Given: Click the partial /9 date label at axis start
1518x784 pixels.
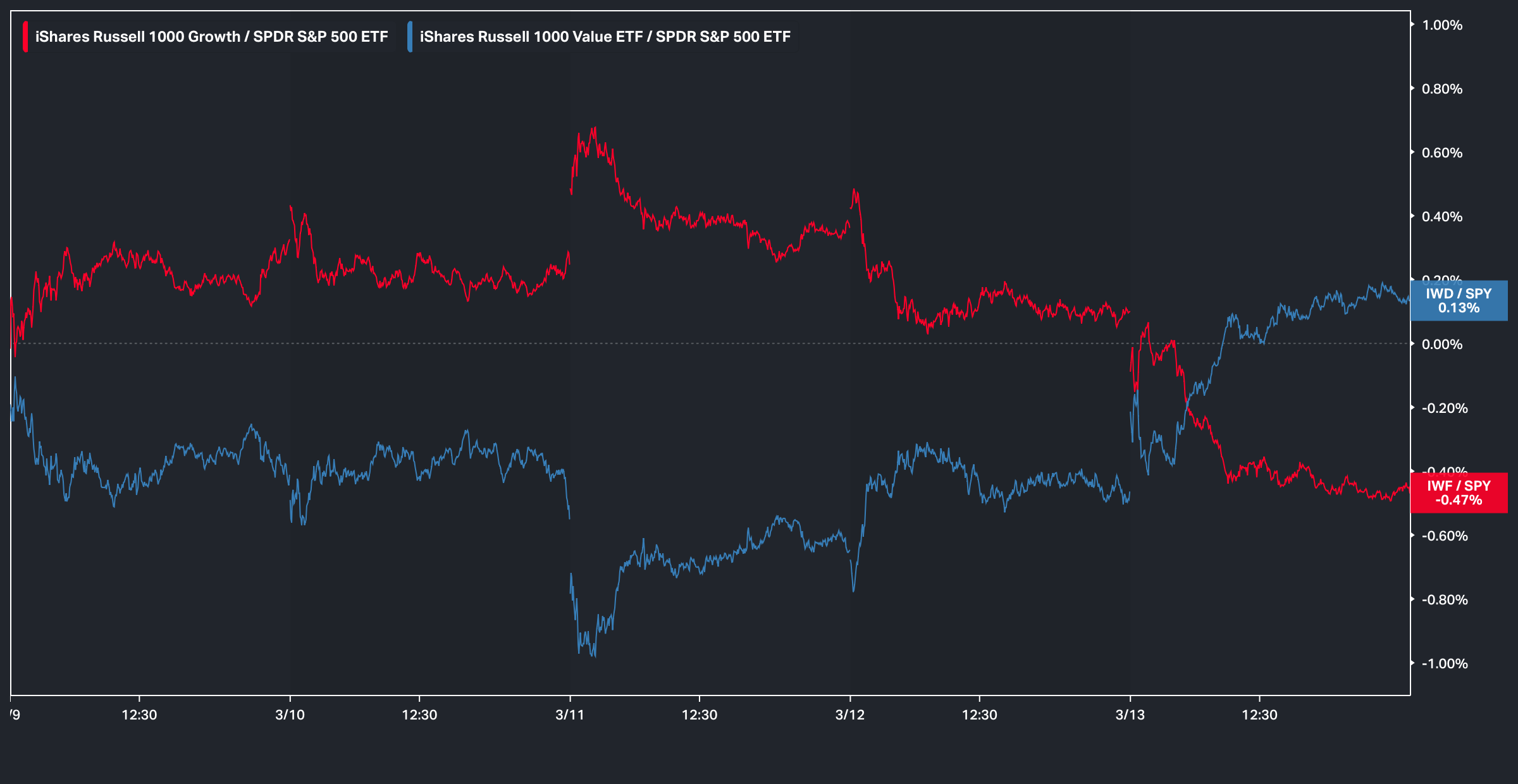Looking at the screenshot, I should 15,715.
